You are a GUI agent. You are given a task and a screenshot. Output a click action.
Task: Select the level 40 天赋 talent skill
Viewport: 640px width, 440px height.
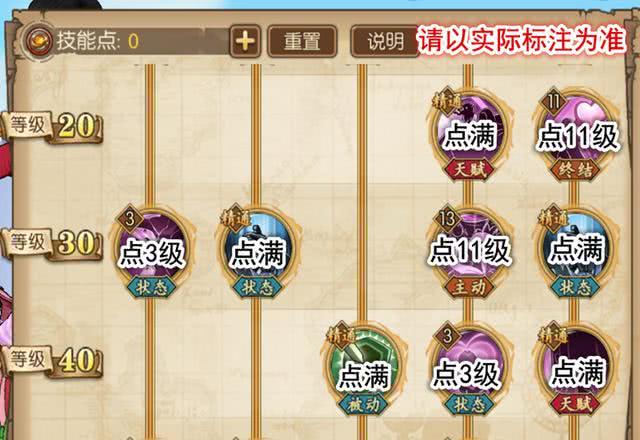575,369
